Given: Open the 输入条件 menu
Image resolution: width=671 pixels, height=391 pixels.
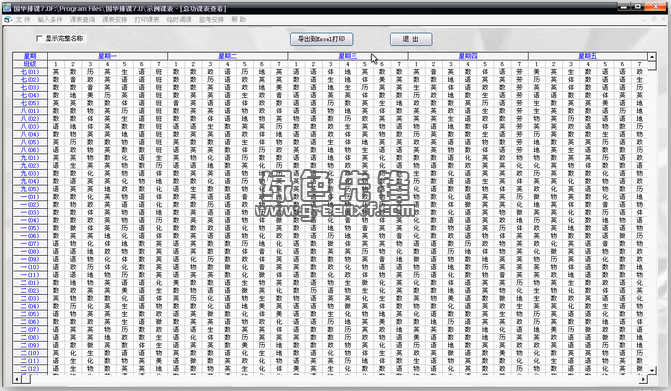Looking at the screenshot, I should coord(50,20).
